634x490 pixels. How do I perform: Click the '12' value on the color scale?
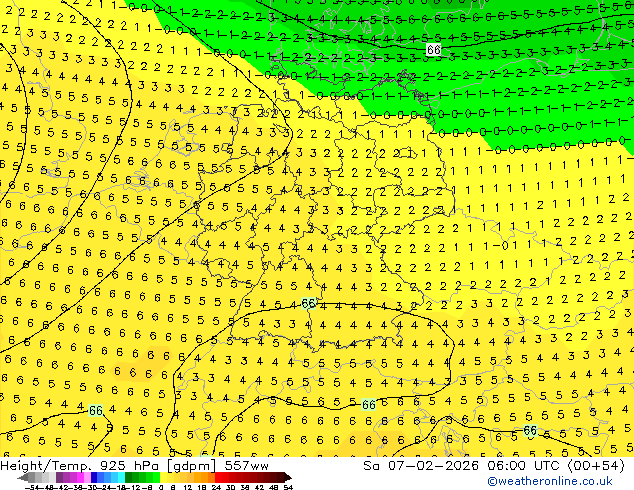188,487
